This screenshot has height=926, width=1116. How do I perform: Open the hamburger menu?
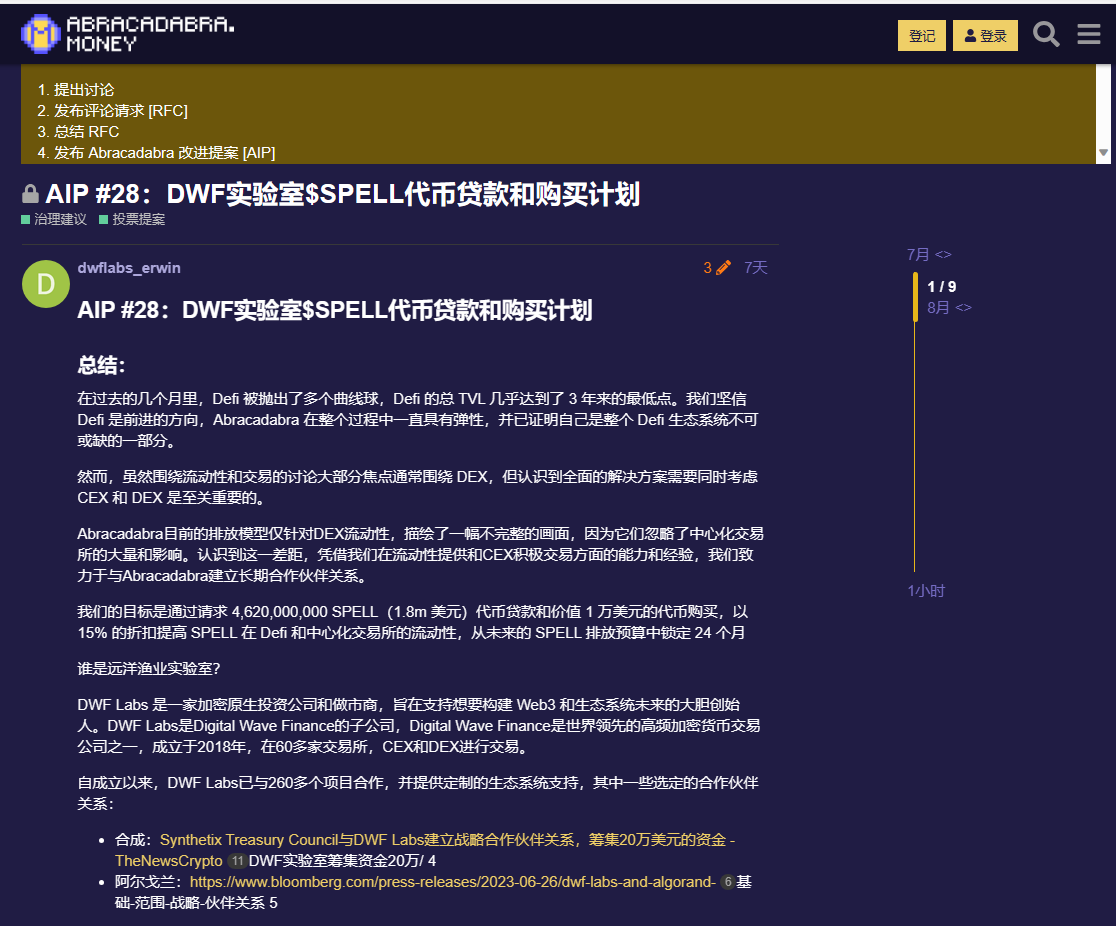(x=1088, y=33)
